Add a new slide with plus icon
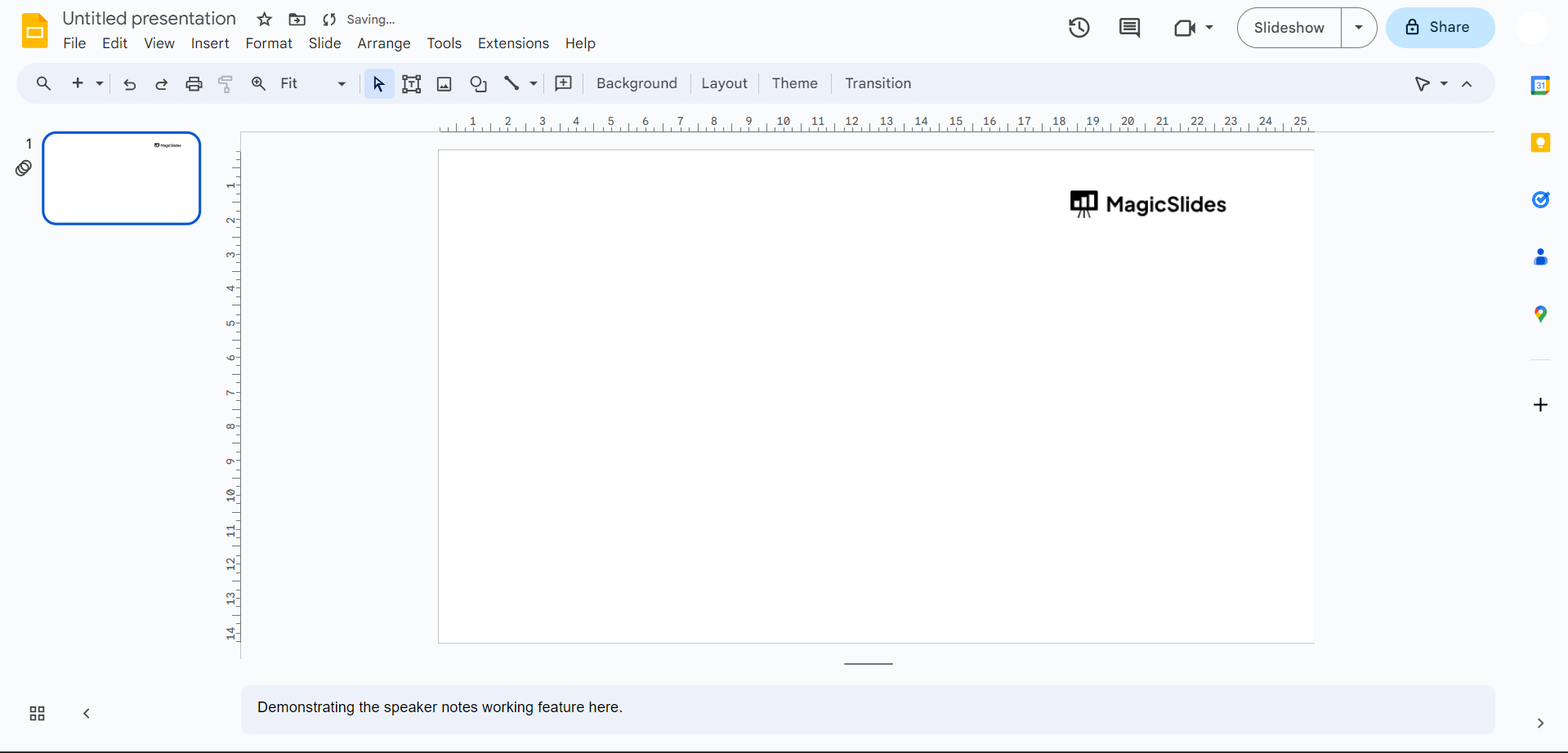Screen dimensions: 1568x753 pos(78,83)
